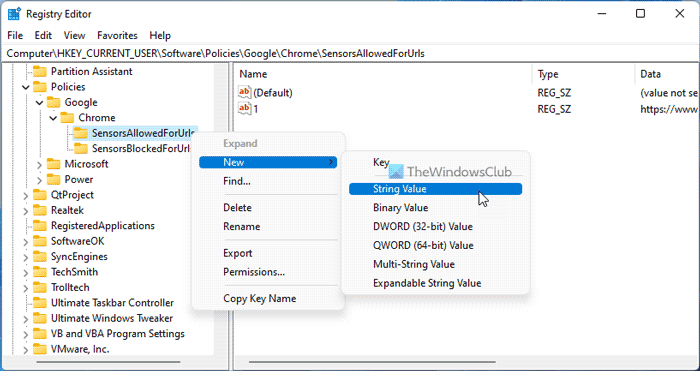700x371 pixels.
Task: Click the Ultimate Taskbar Controller folder icon
Action: click(x=40, y=303)
